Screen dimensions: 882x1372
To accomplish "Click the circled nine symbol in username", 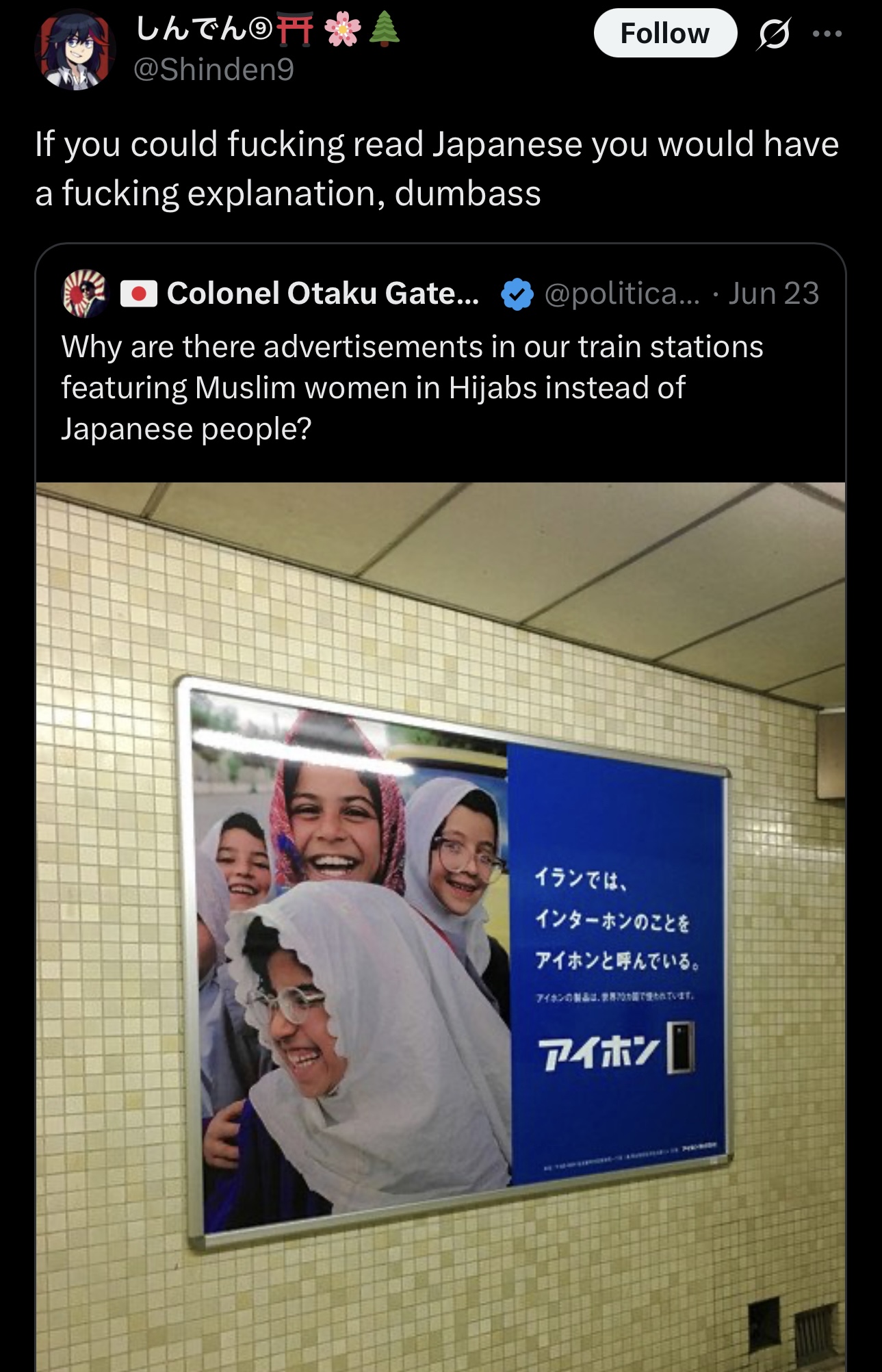I will [261, 30].
